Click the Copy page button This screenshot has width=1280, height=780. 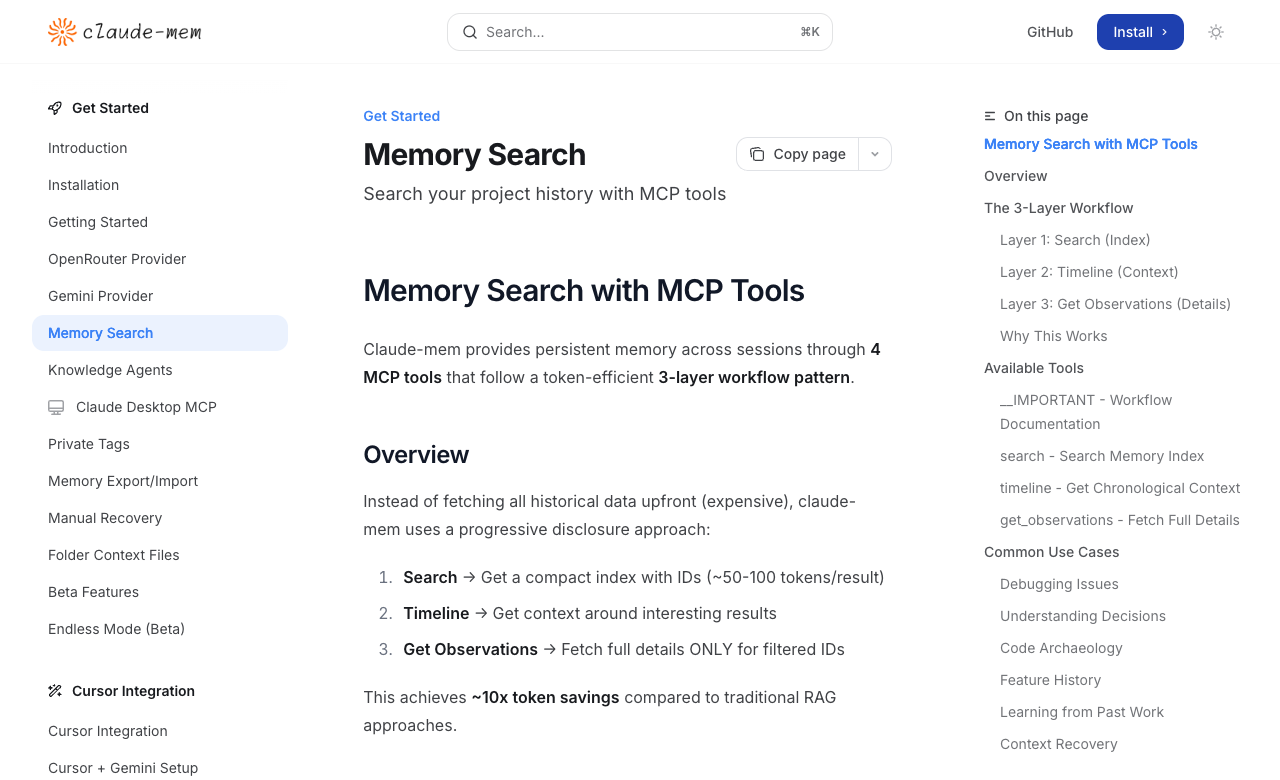click(x=798, y=154)
